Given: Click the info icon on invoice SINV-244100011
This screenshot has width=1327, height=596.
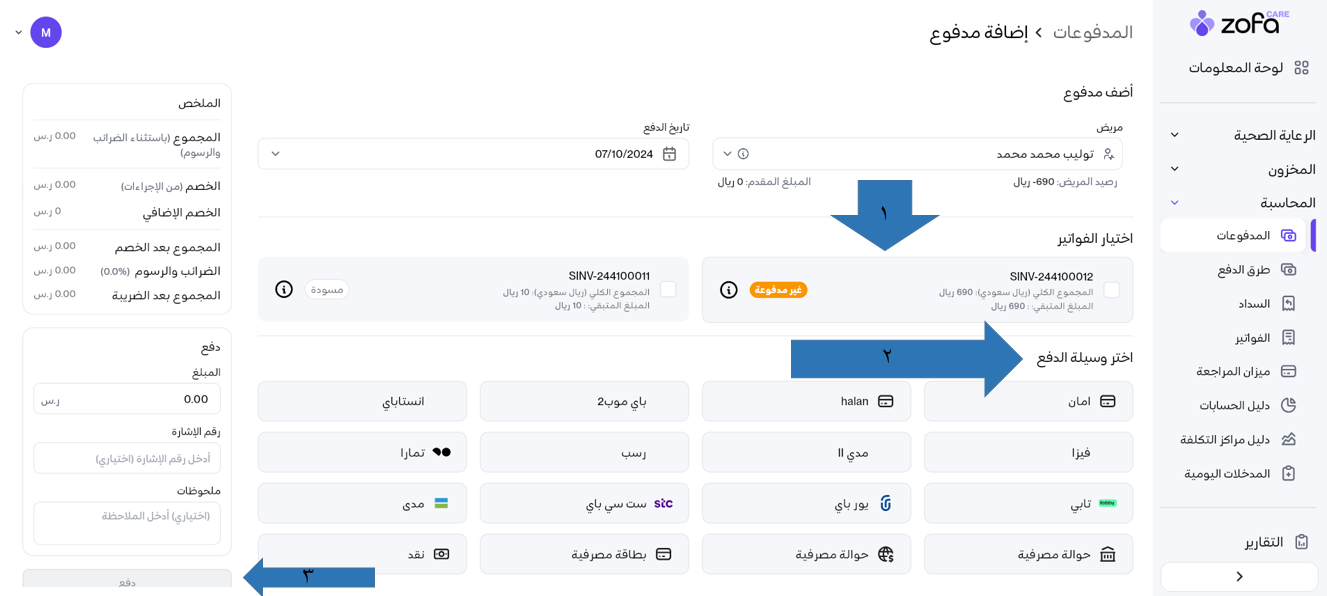Looking at the screenshot, I should pyautogui.click(x=284, y=289).
